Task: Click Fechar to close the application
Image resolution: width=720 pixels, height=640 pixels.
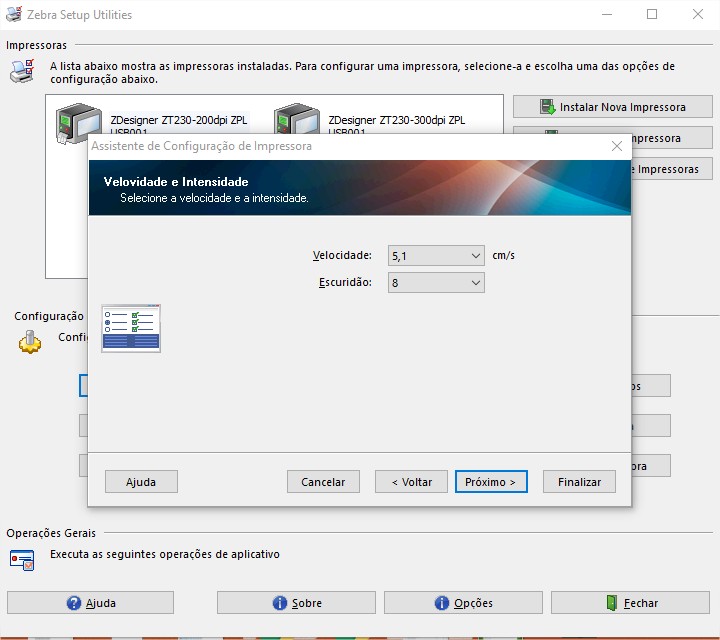Action: coord(630,602)
